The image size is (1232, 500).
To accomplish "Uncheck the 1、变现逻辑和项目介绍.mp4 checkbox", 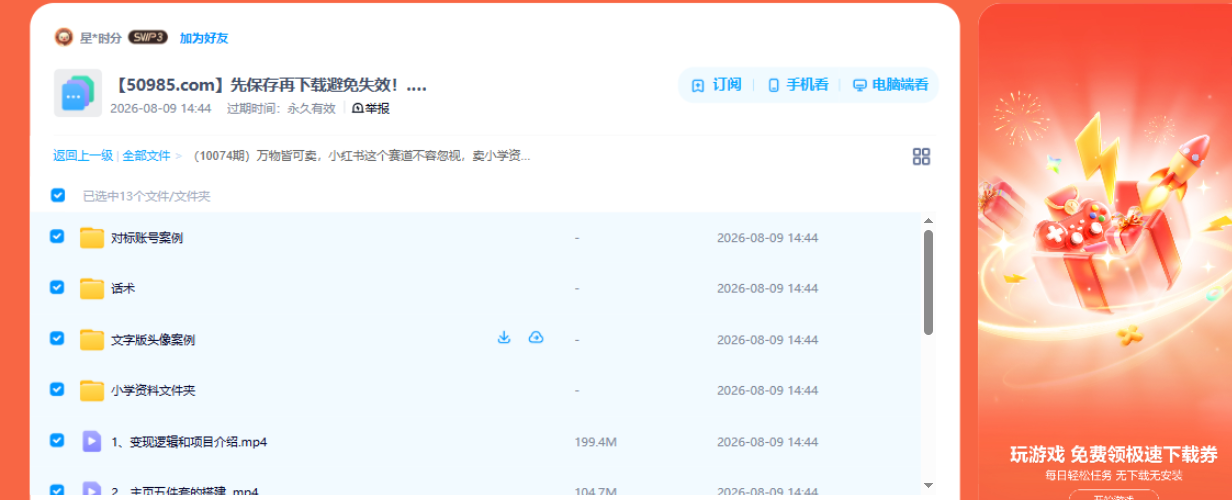I will [x=57, y=440].
